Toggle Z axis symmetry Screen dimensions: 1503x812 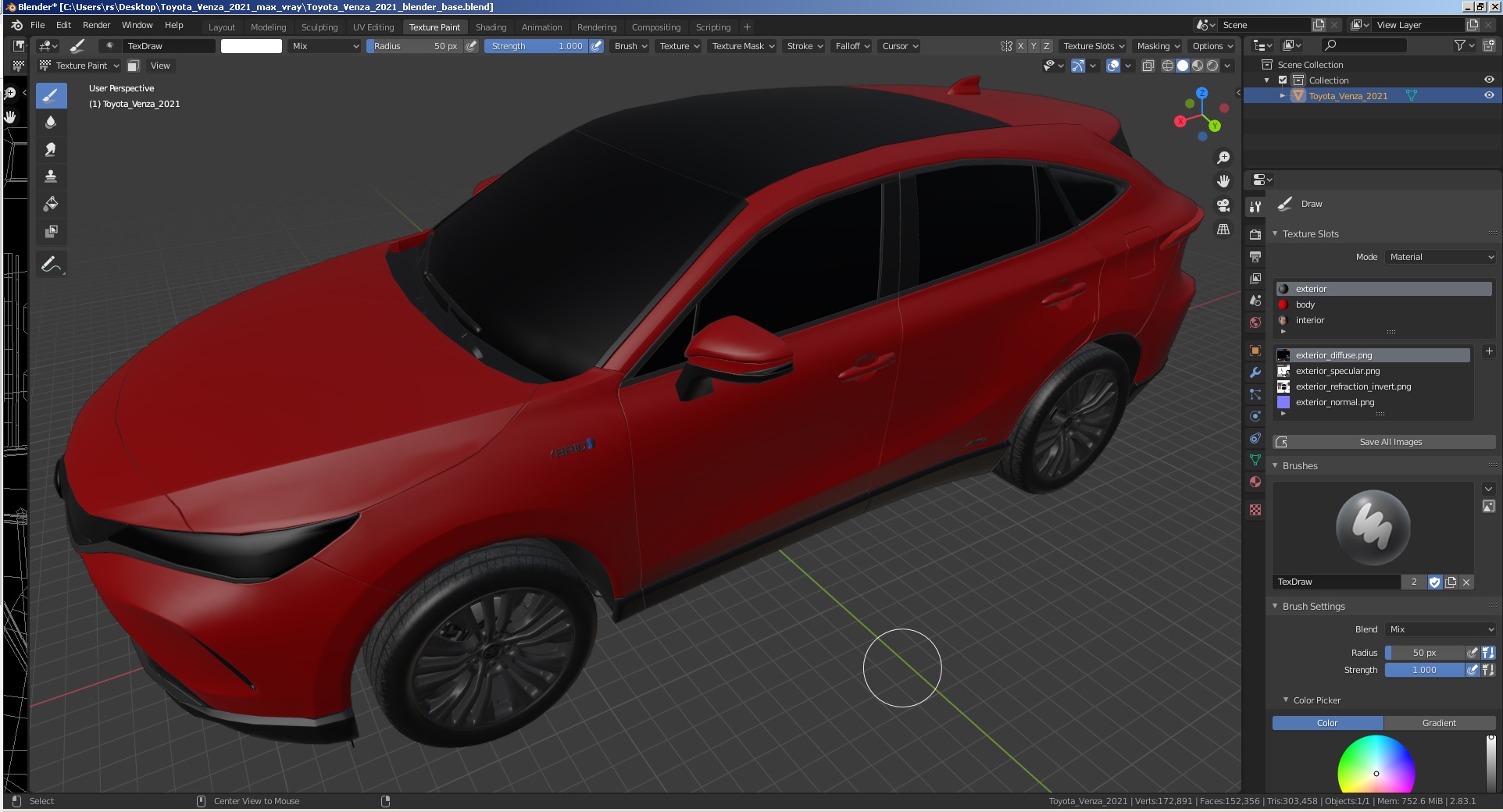(1047, 46)
